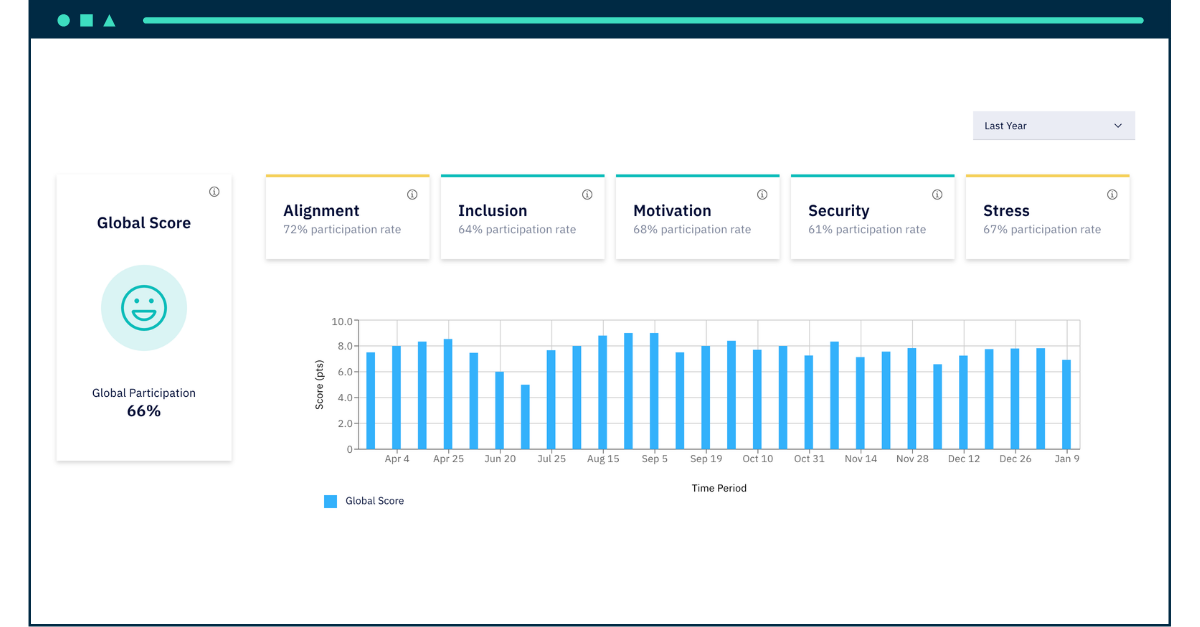This screenshot has height=627, width=1200.
Task: Click info icon on Inclusion card
Action: (587, 195)
